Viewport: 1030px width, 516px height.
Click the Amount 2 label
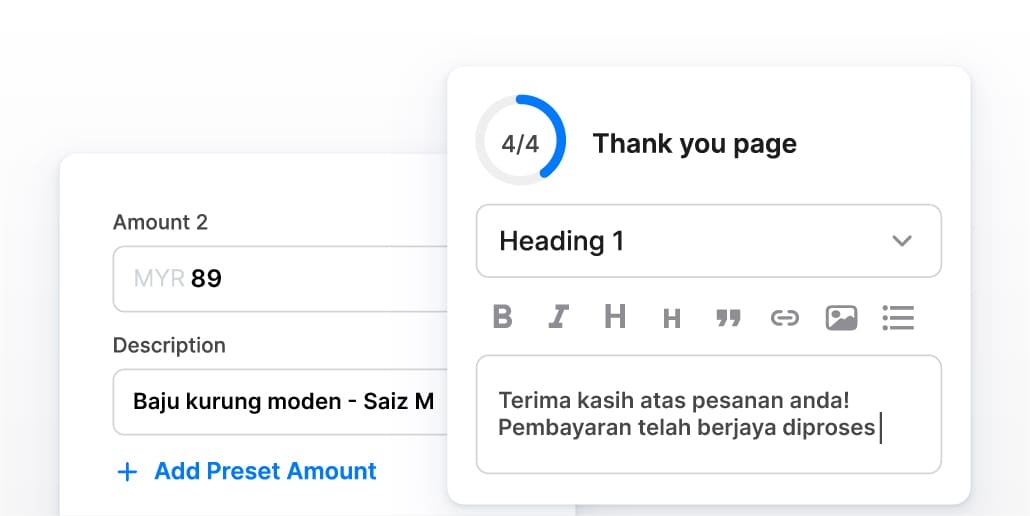coord(160,222)
